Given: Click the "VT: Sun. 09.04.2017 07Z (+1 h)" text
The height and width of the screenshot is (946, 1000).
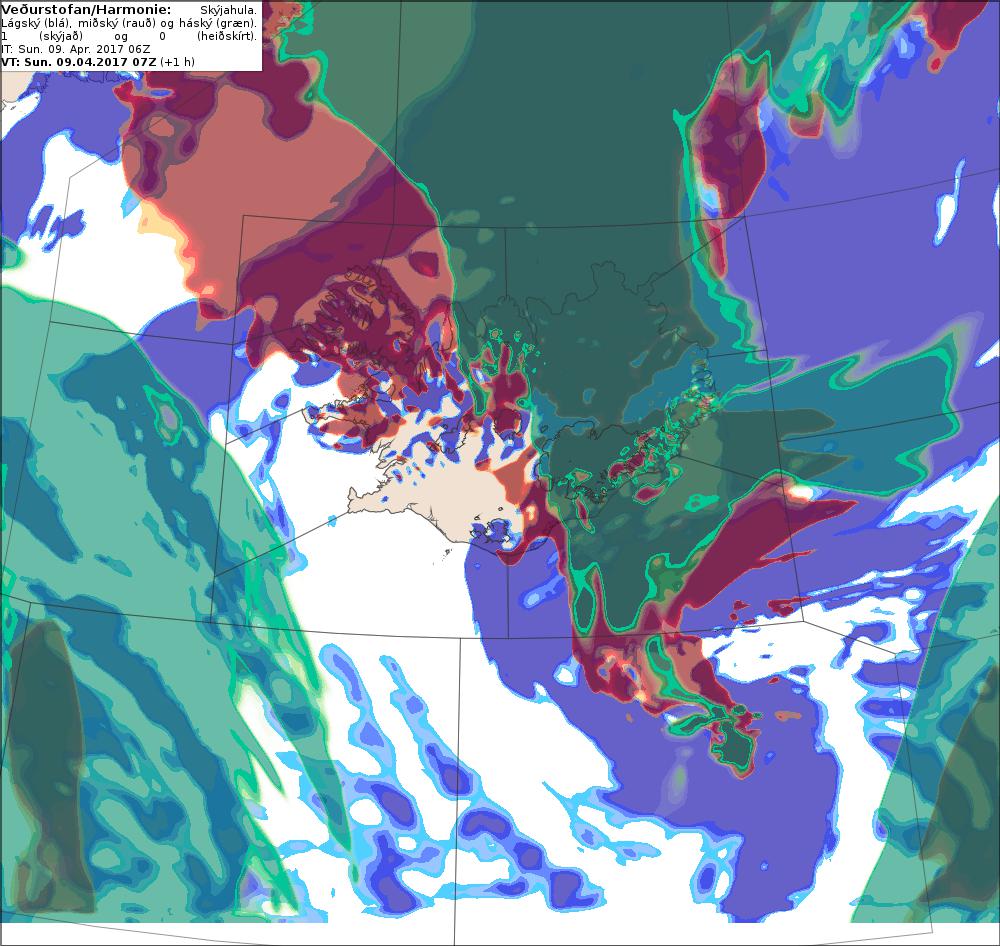Looking at the screenshot, I should (x=98, y=62).
